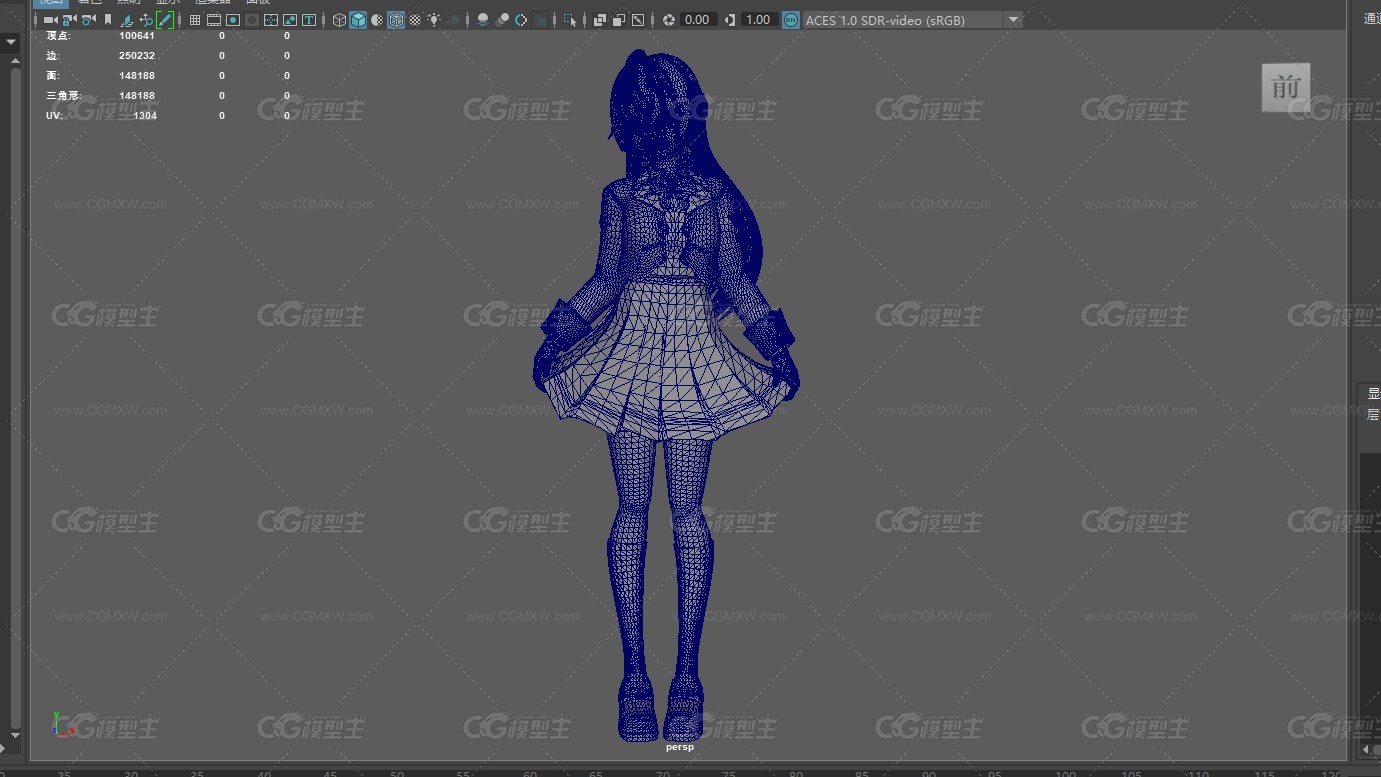Screen dimensions: 1381x777
Task: Toggle the Field Chart icon
Action: pyautogui.click(x=271, y=20)
